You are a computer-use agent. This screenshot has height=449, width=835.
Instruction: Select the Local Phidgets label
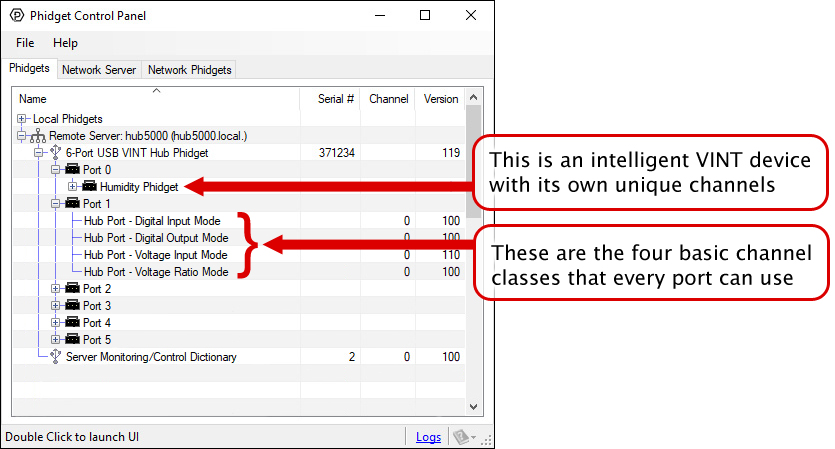(x=68, y=119)
